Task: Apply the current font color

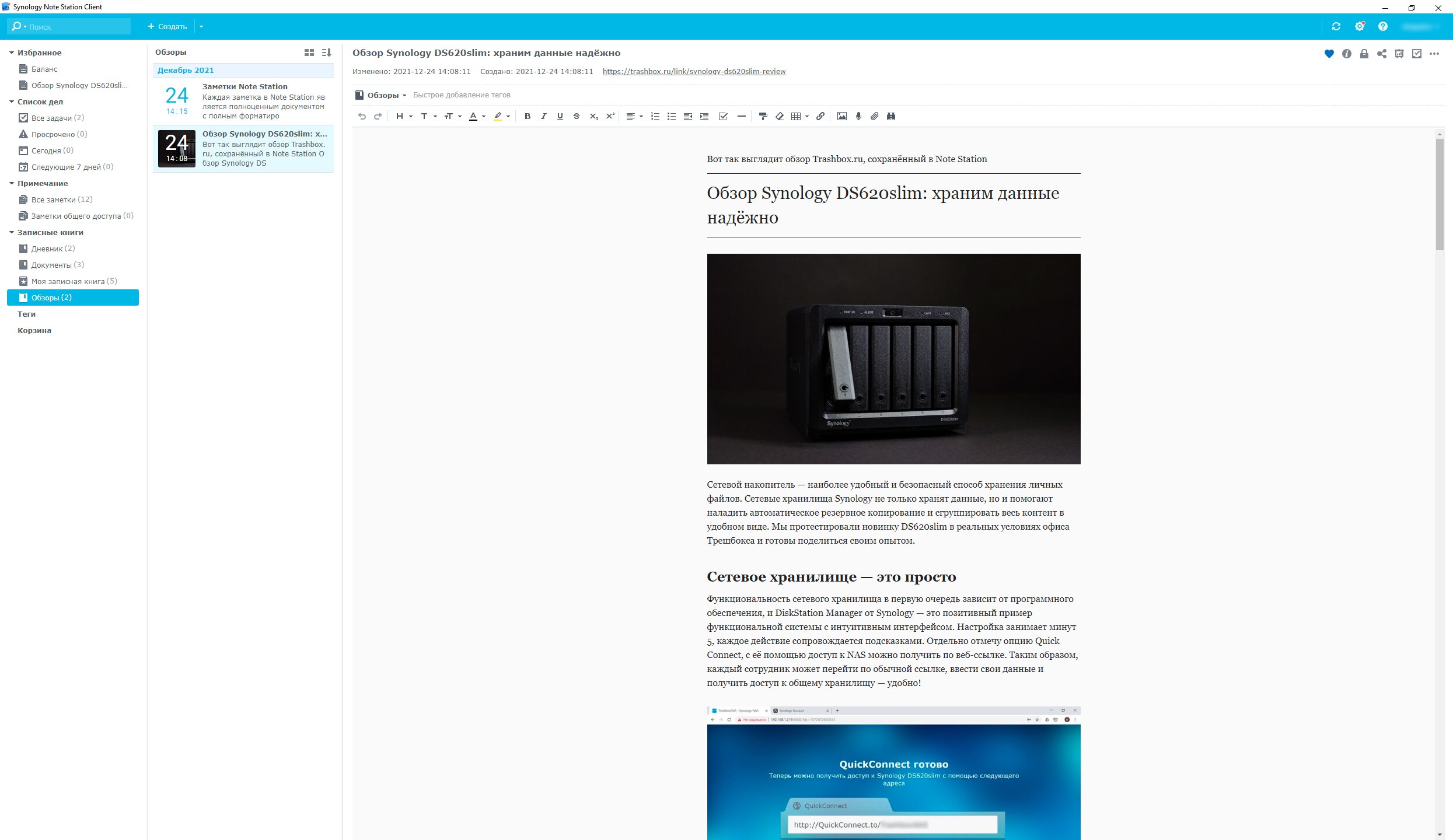Action: click(473, 116)
